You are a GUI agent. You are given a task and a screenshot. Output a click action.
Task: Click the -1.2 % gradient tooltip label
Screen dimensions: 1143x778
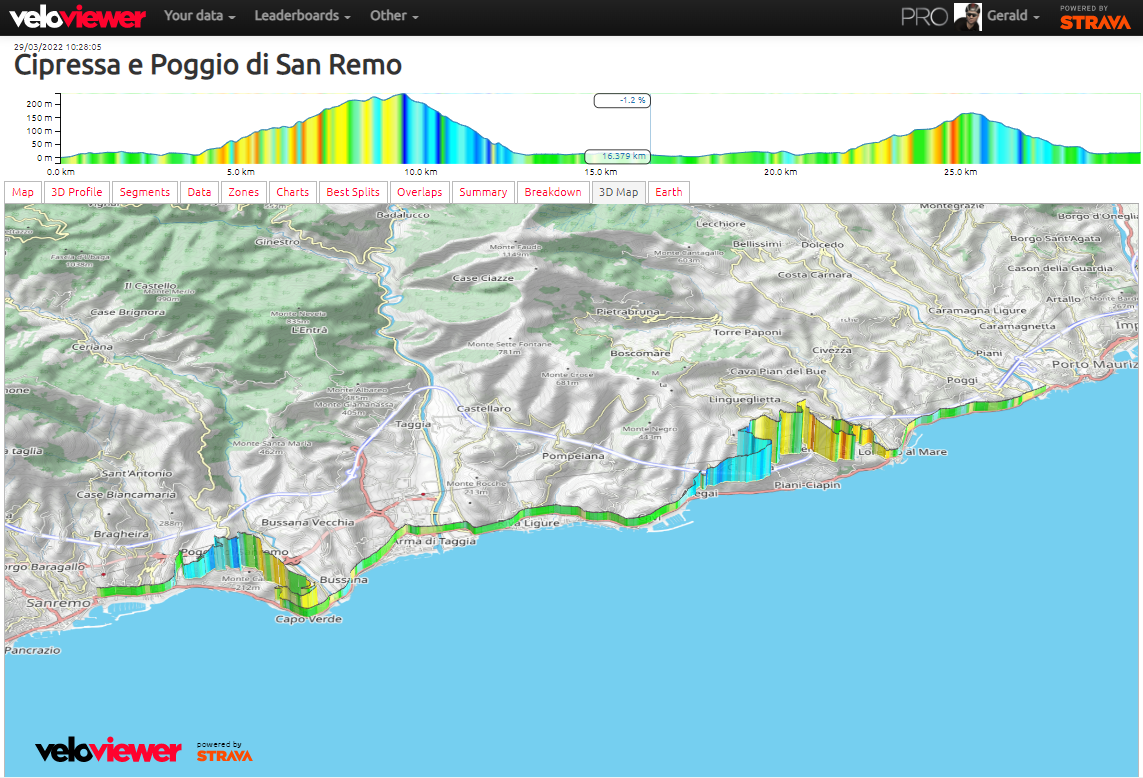coord(623,101)
